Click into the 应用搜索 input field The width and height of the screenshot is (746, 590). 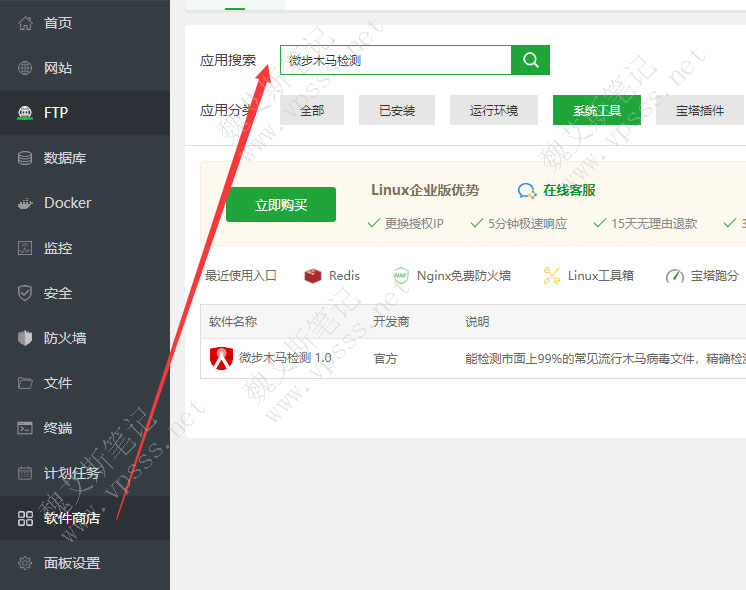pyautogui.click(x=395, y=60)
